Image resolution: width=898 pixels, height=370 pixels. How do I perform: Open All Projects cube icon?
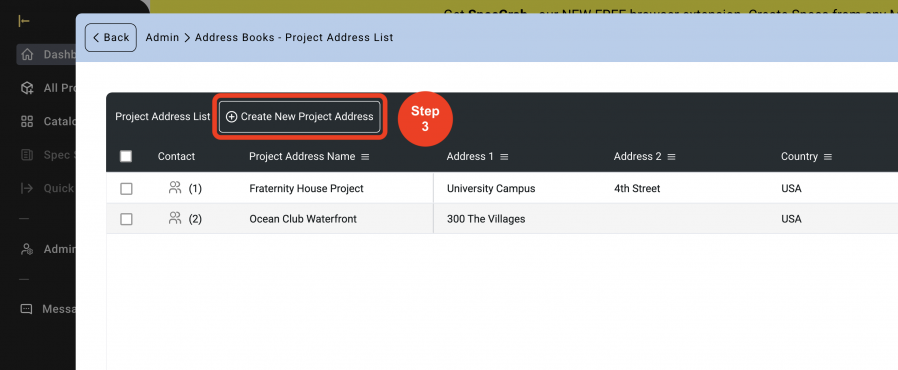click(x=27, y=88)
